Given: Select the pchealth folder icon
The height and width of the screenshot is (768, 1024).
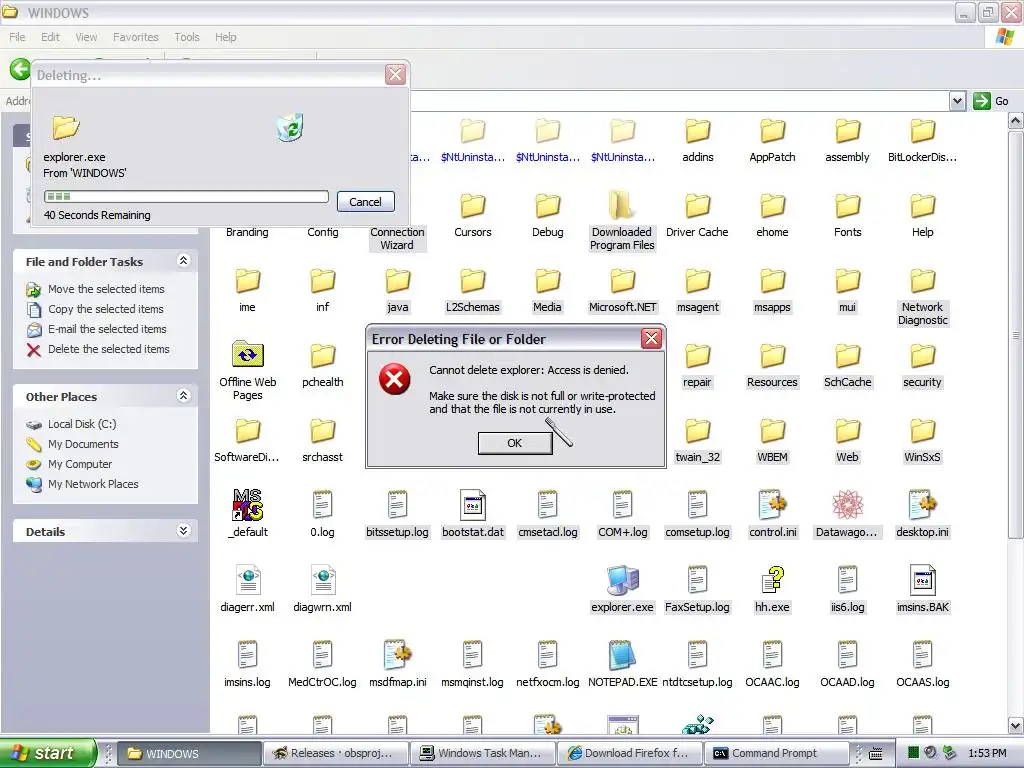Looking at the screenshot, I should pos(323,356).
